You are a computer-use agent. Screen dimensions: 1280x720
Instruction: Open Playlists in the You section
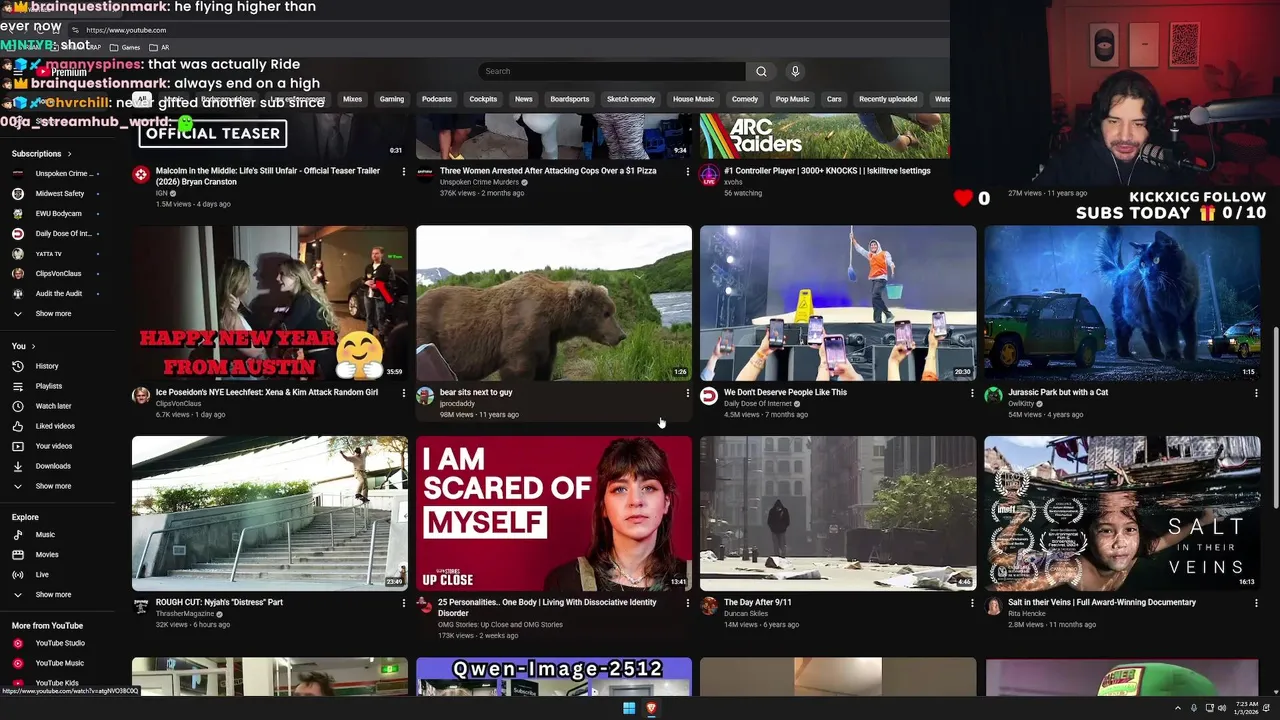click(49, 386)
